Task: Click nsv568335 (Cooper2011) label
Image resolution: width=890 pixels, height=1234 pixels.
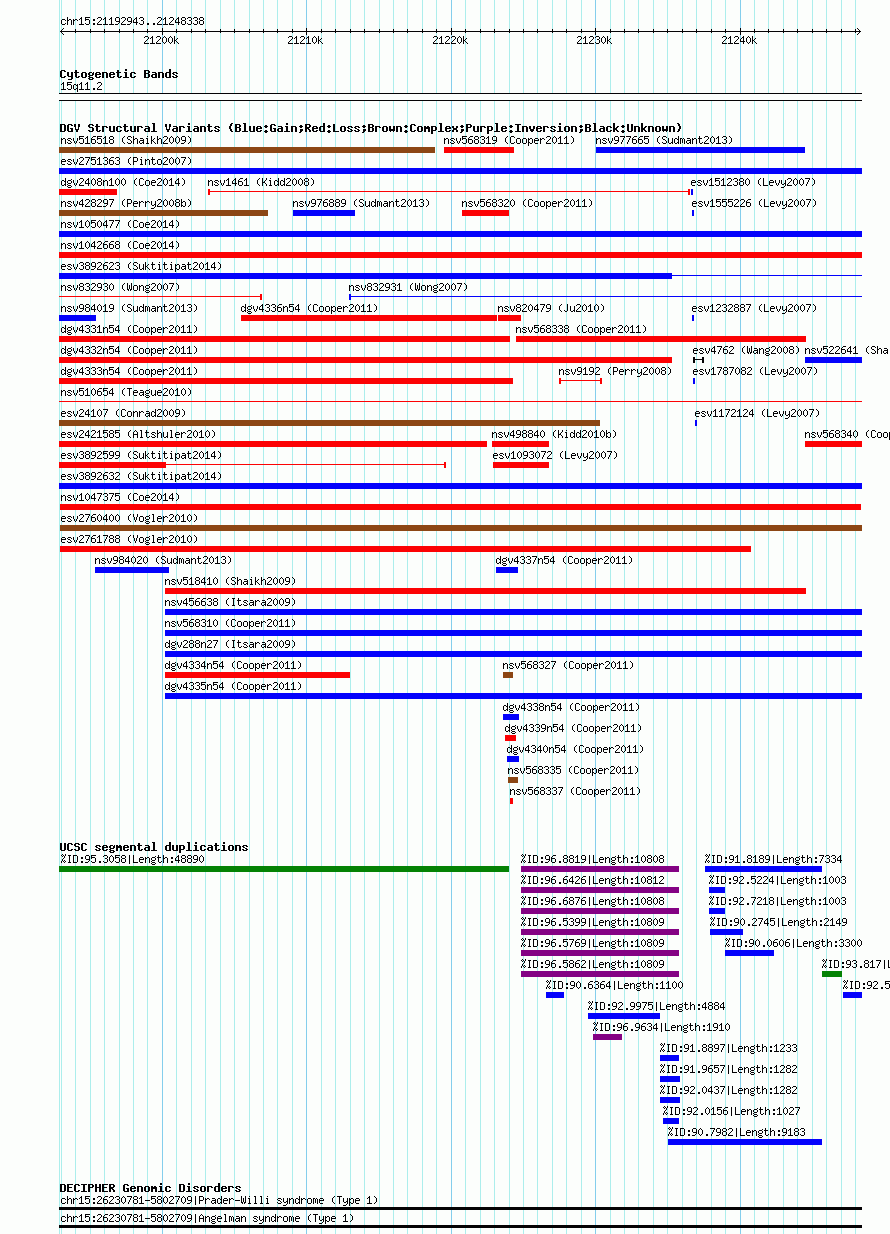Action: tap(574, 771)
